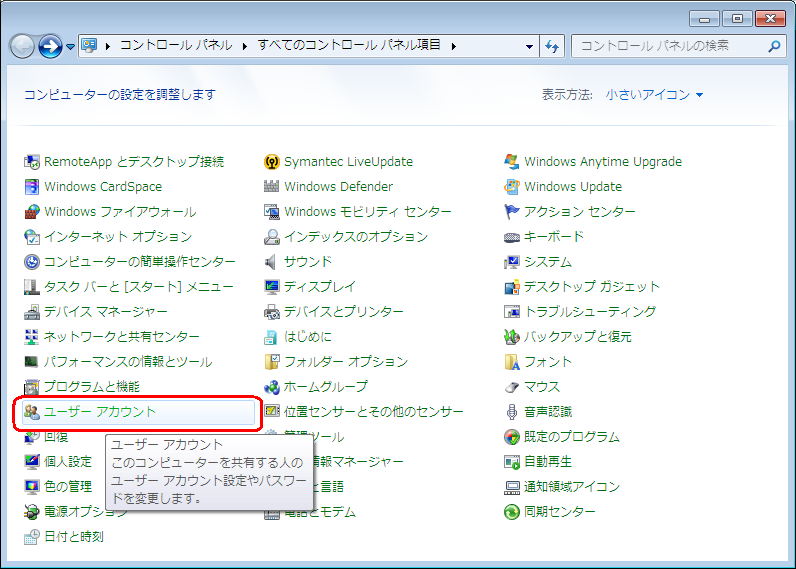The width and height of the screenshot is (796, 569).
Task: Open the フォント folder icon
Action: [512, 362]
